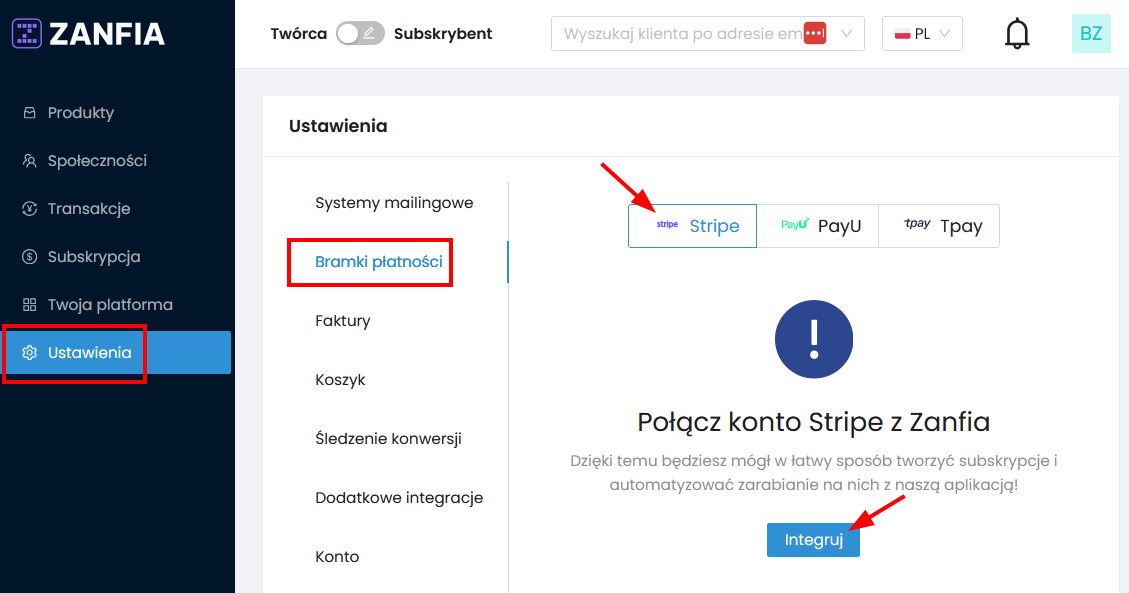Click the Ustawienia gear icon
This screenshot has width=1129, height=593.
[x=30, y=353]
